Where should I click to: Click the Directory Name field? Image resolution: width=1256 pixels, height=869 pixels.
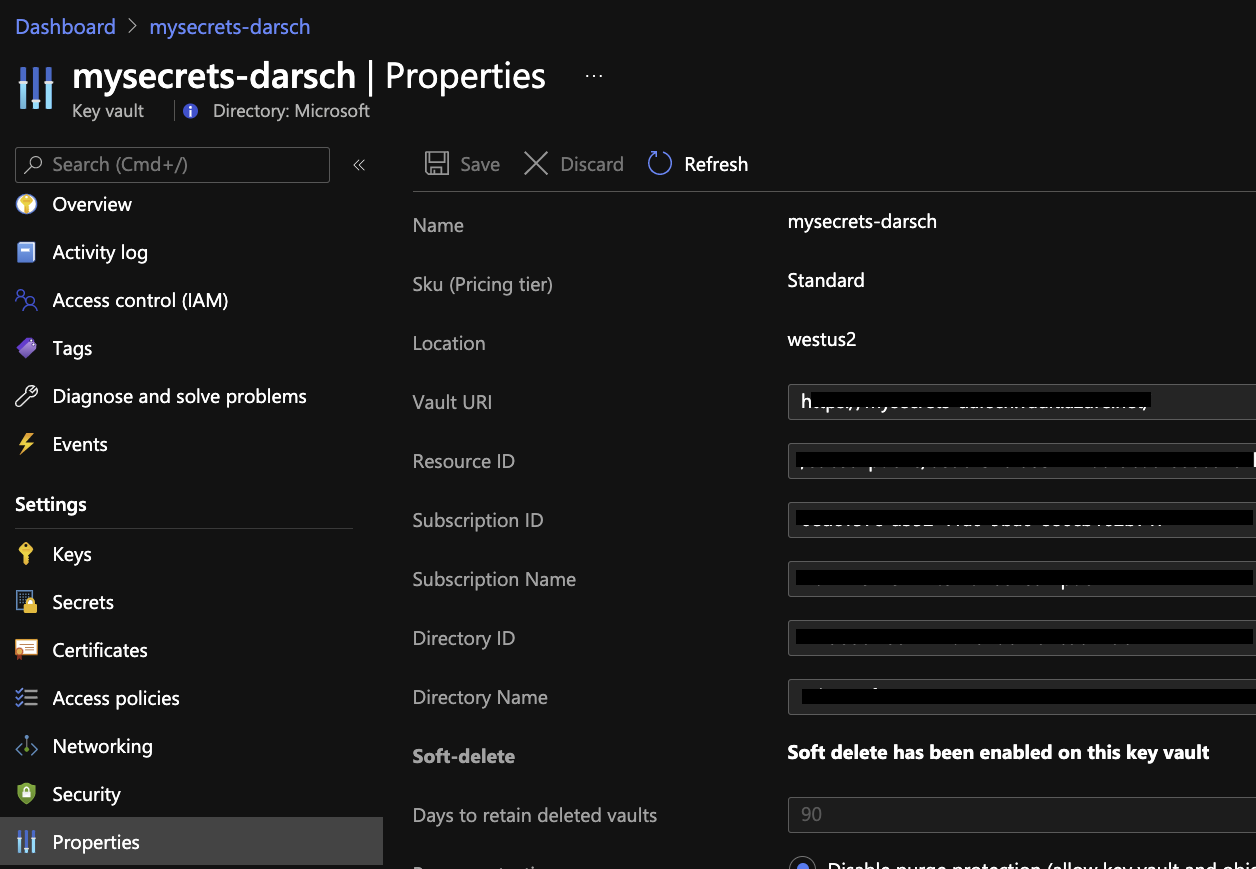tap(1021, 696)
